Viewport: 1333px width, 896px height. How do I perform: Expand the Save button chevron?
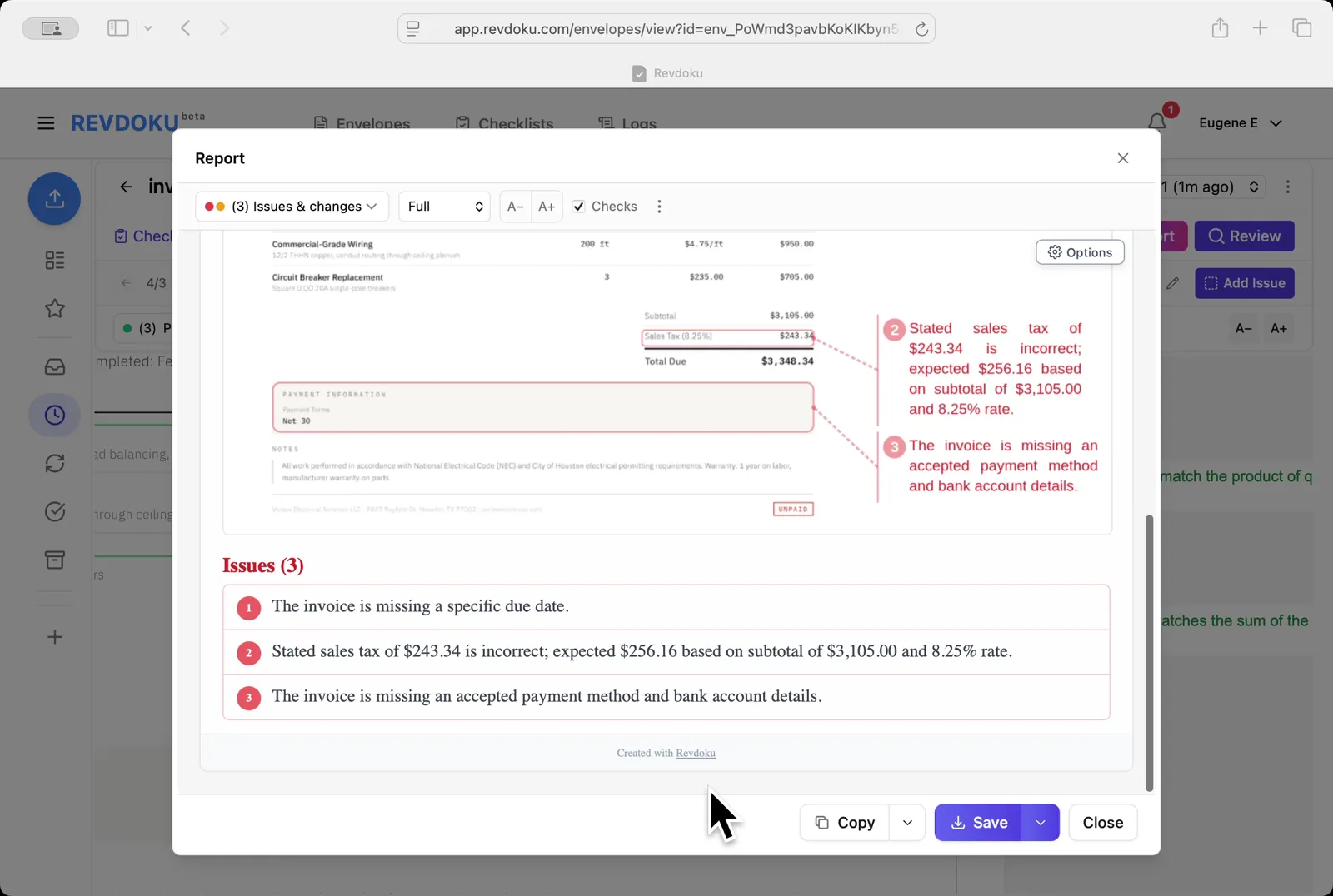pos(1040,822)
